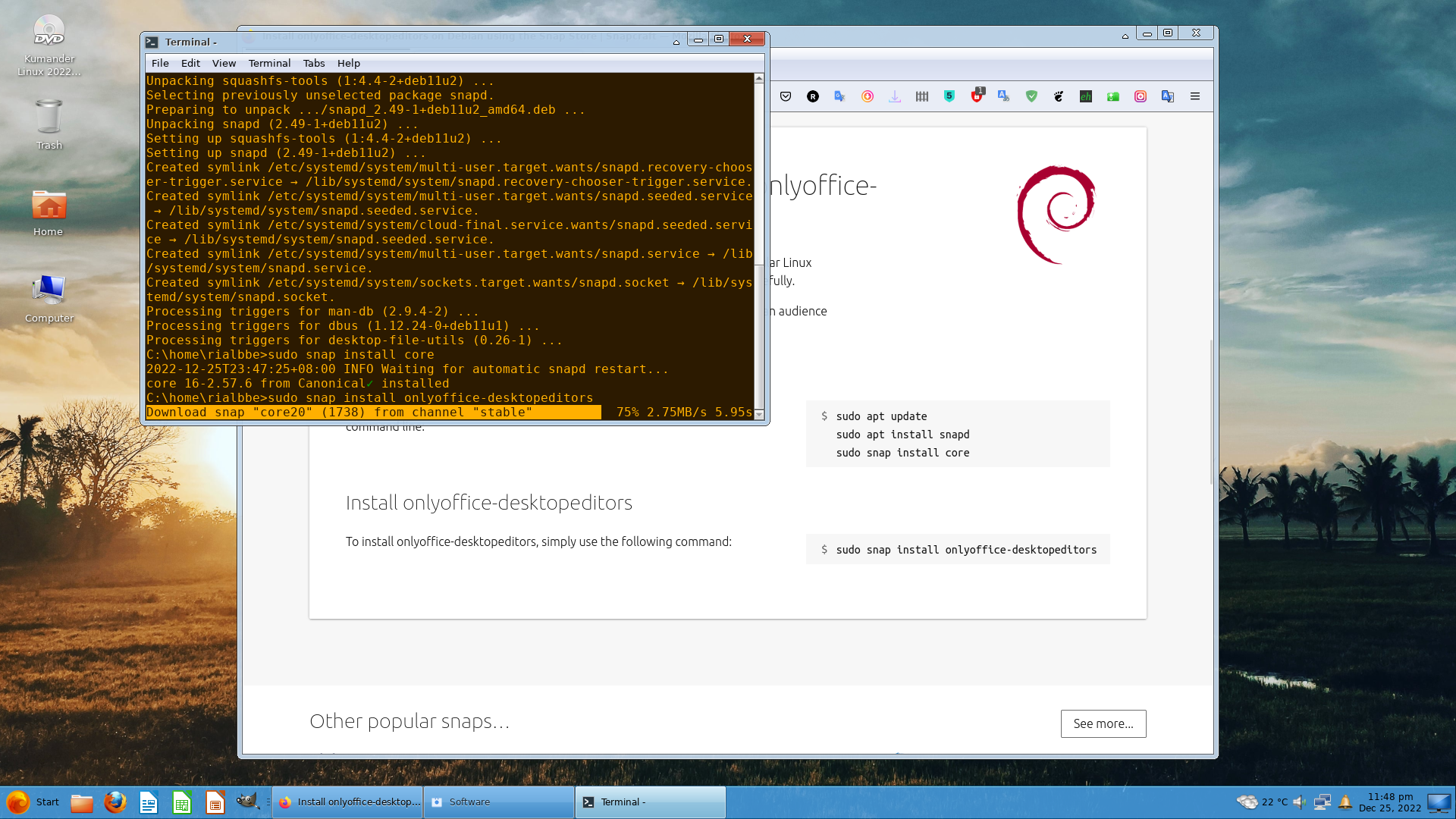Screen dimensions: 1456x819
Task: Click the 22 °C temperature reading
Action: coord(1274,802)
